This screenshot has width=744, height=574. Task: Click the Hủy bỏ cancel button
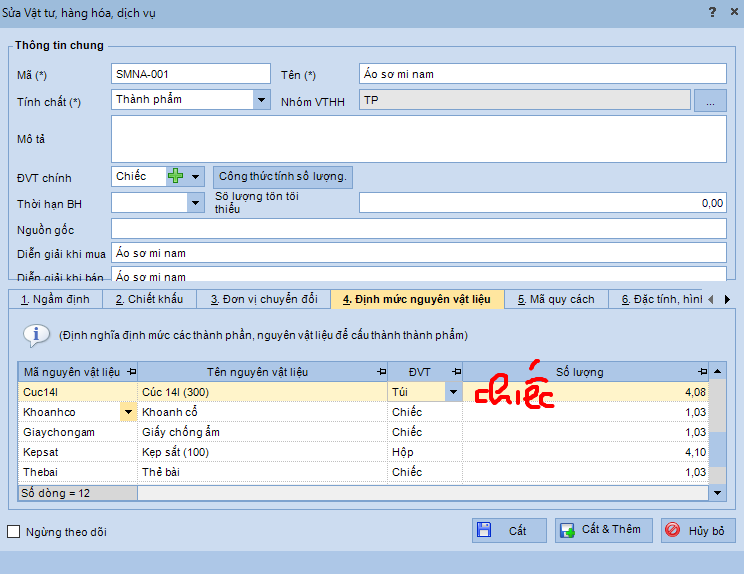[699, 530]
